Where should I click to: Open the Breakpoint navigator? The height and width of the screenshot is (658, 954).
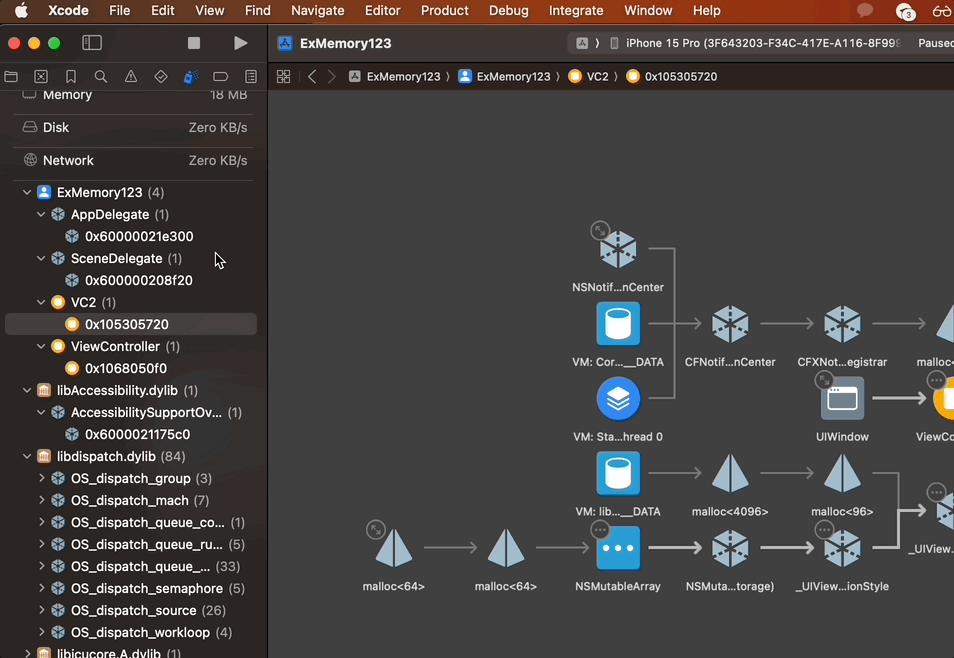click(220, 77)
